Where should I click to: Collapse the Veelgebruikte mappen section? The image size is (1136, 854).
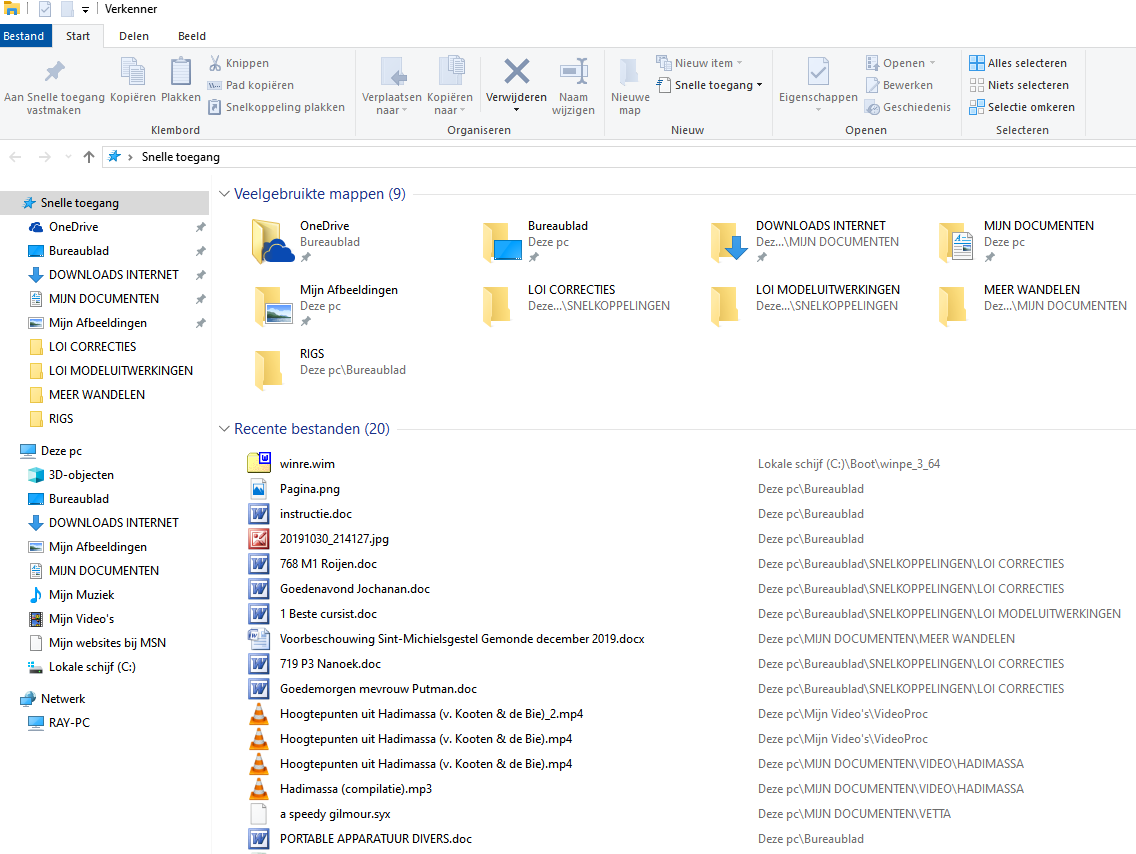tap(224, 194)
